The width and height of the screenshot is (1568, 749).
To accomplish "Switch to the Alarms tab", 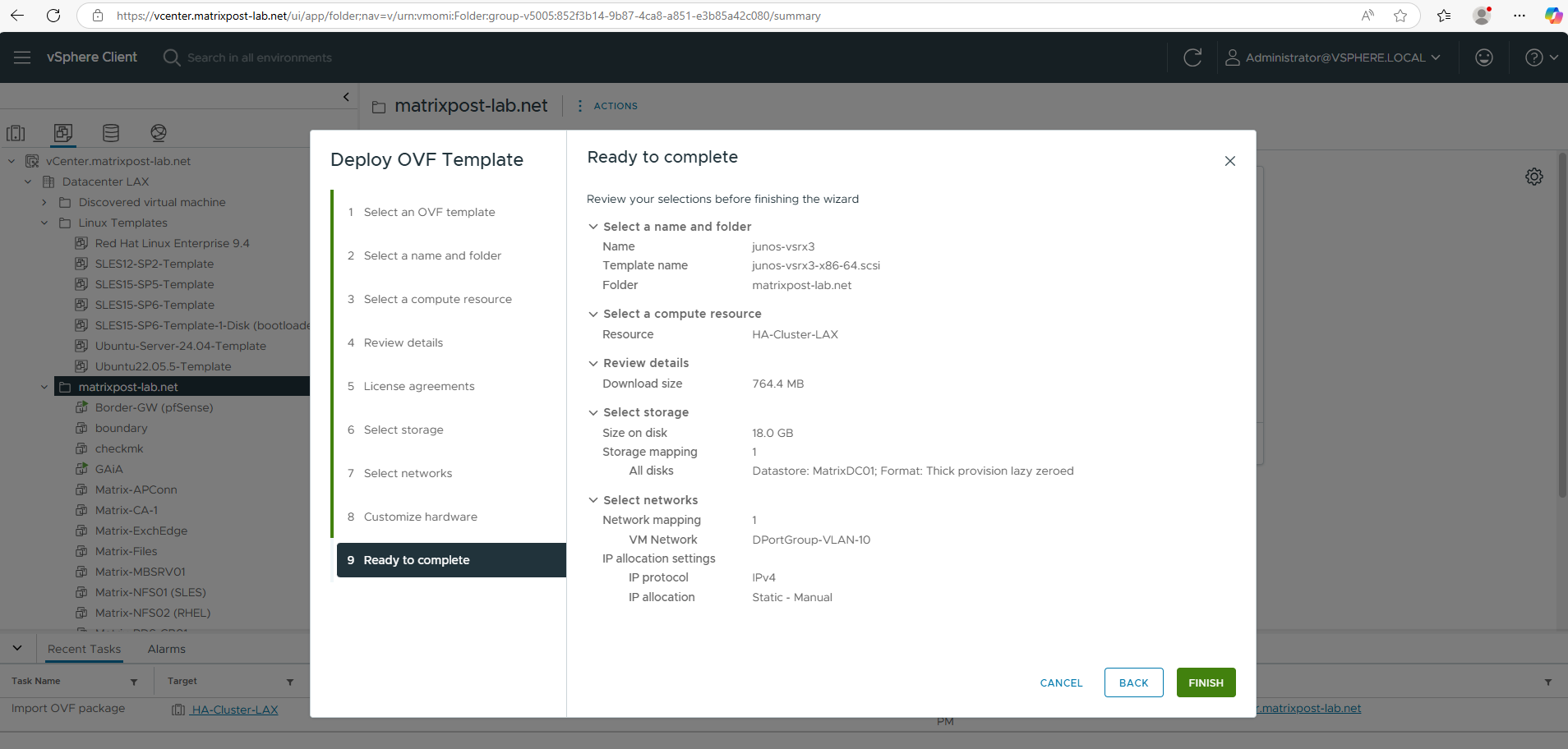I will 167,649.
